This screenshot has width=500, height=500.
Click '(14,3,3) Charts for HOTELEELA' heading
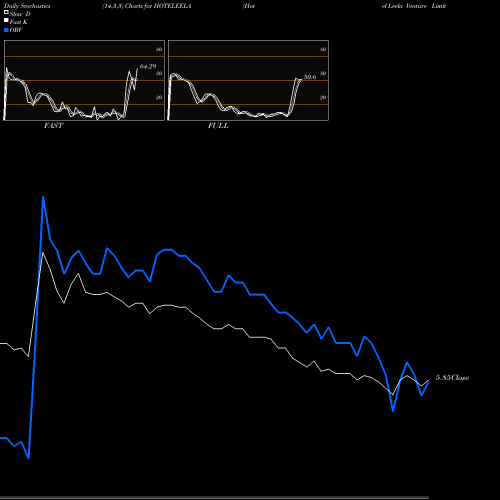(147, 6)
